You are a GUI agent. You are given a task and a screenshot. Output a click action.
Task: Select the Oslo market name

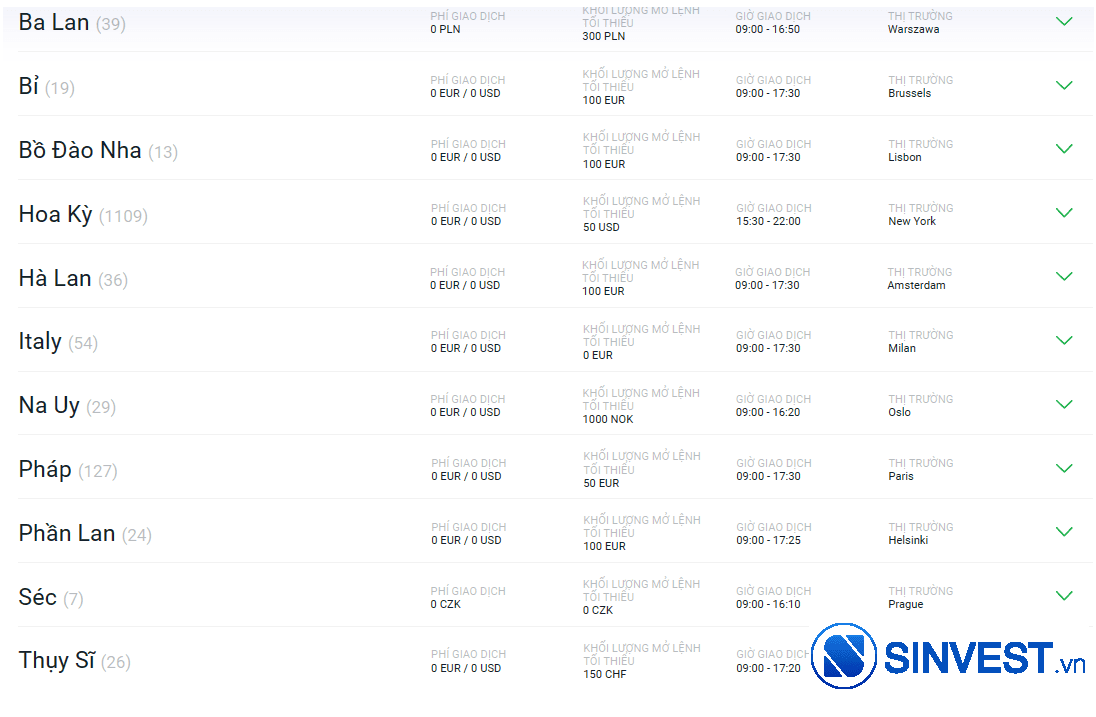[x=900, y=412]
